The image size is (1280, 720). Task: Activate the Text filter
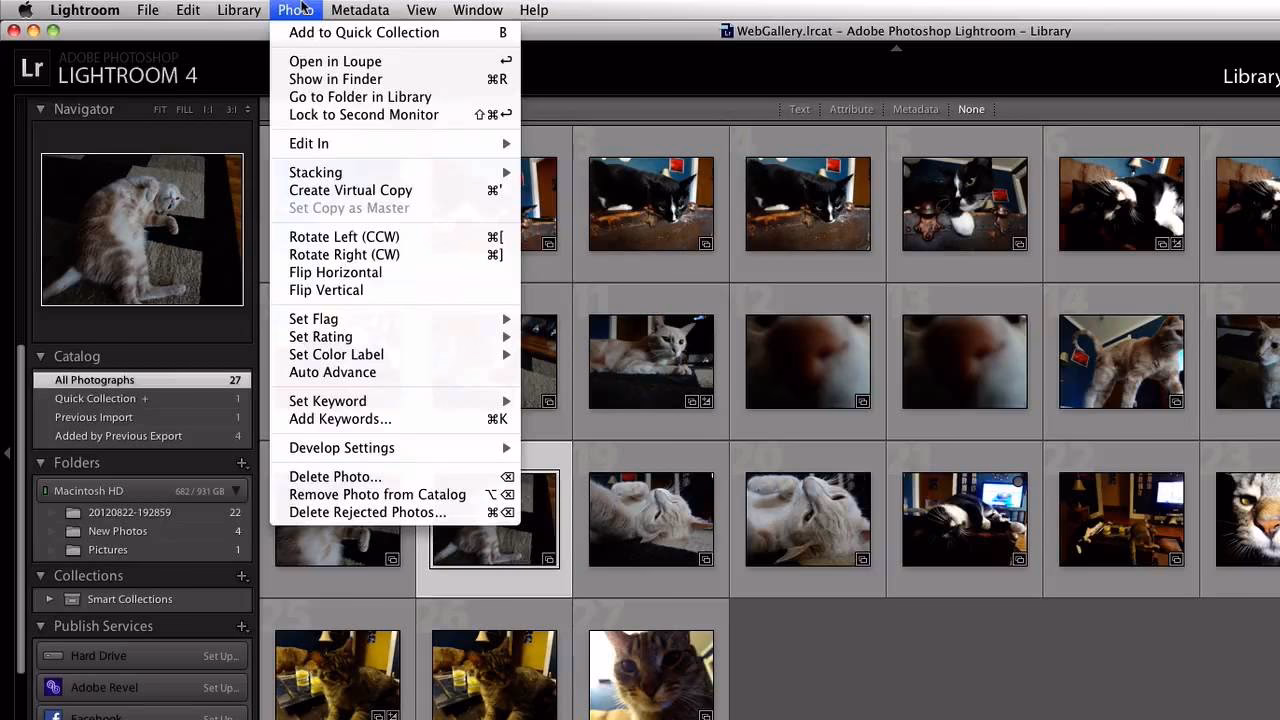click(x=799, y=109)
